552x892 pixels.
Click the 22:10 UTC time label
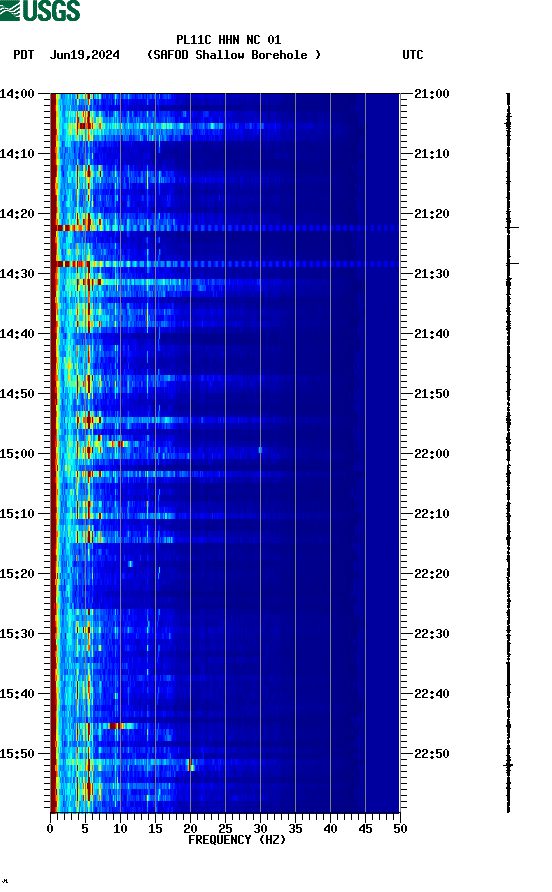[x=432, y=514]
